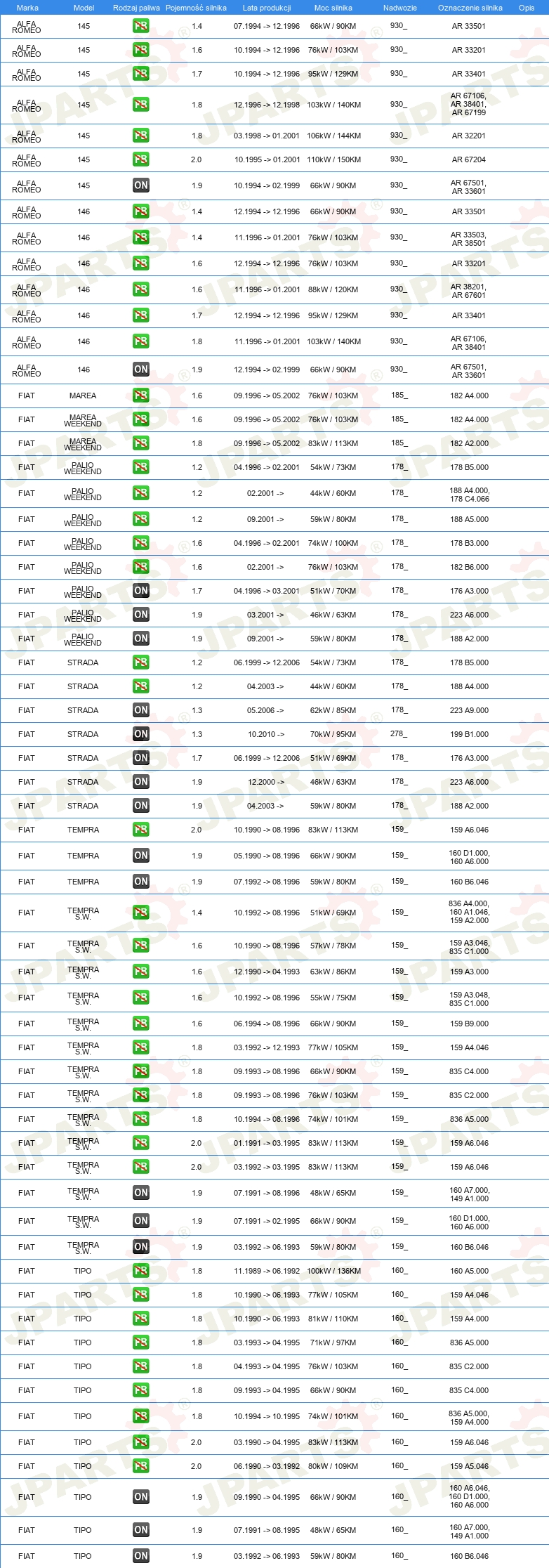
Task: Click diesel icon in Strada 1.3 85KM row
Action: pos(141,710)
